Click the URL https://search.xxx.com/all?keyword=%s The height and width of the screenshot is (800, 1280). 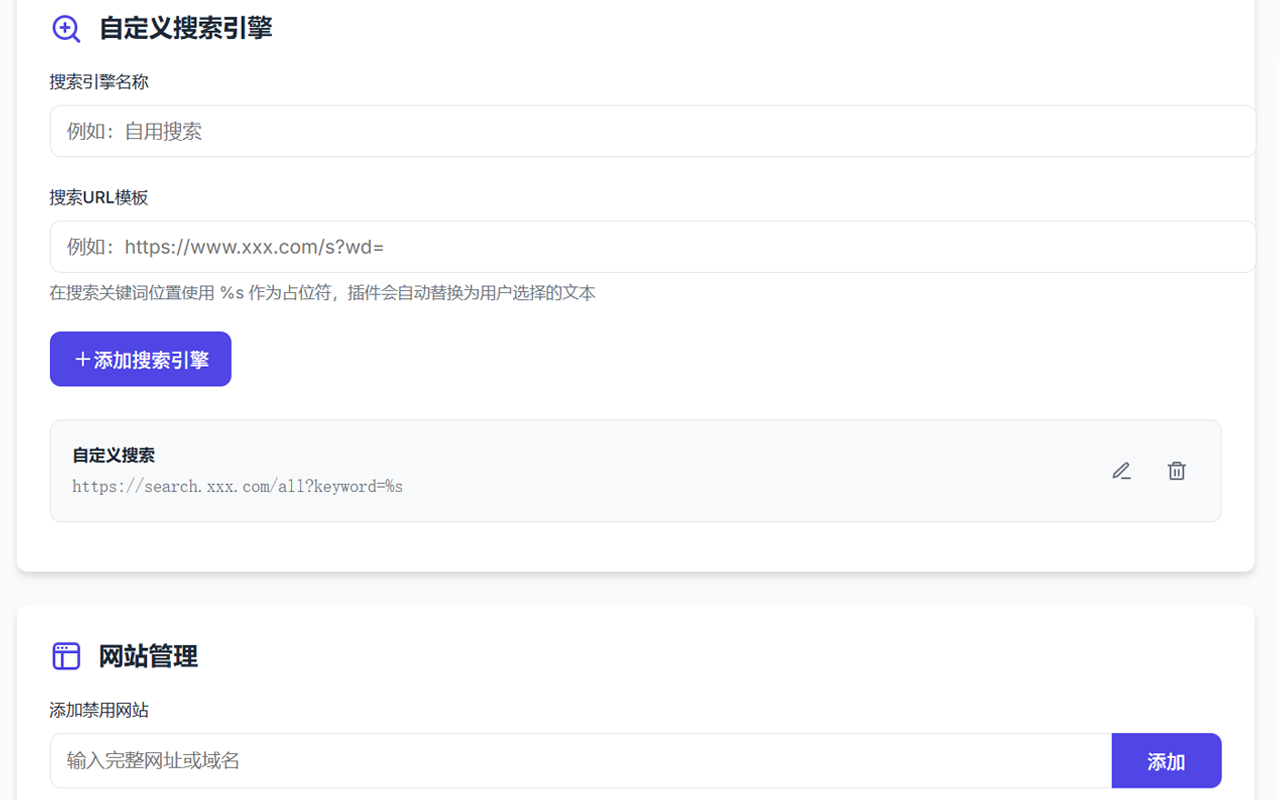[238, 487]
